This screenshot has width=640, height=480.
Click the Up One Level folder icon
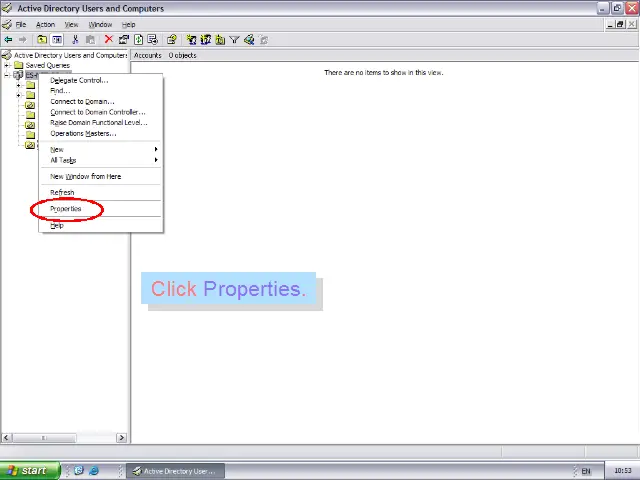(x=41, y=40)
